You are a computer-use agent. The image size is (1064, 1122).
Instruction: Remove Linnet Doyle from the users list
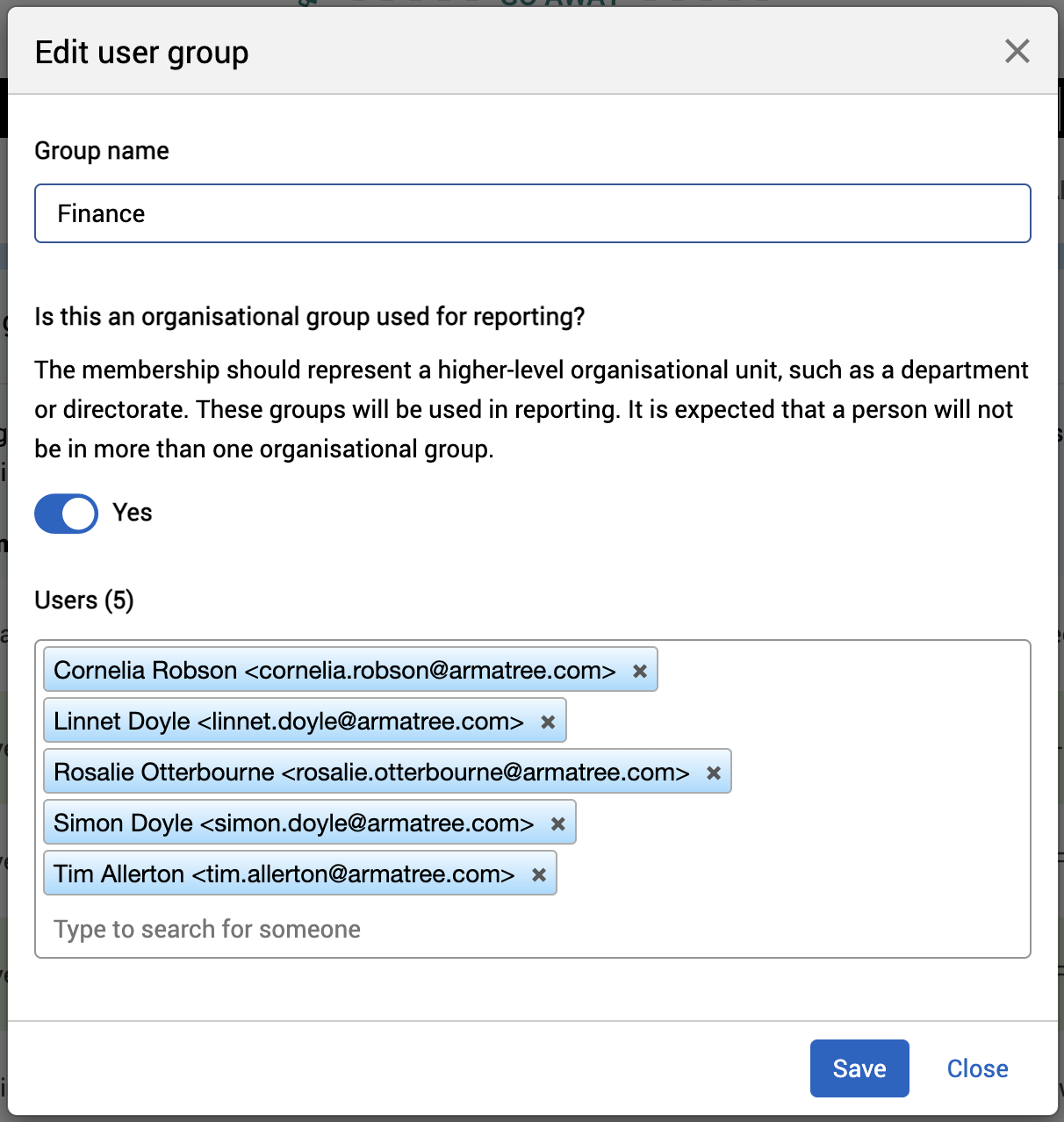pyautogui.click(x=548, y=722)
